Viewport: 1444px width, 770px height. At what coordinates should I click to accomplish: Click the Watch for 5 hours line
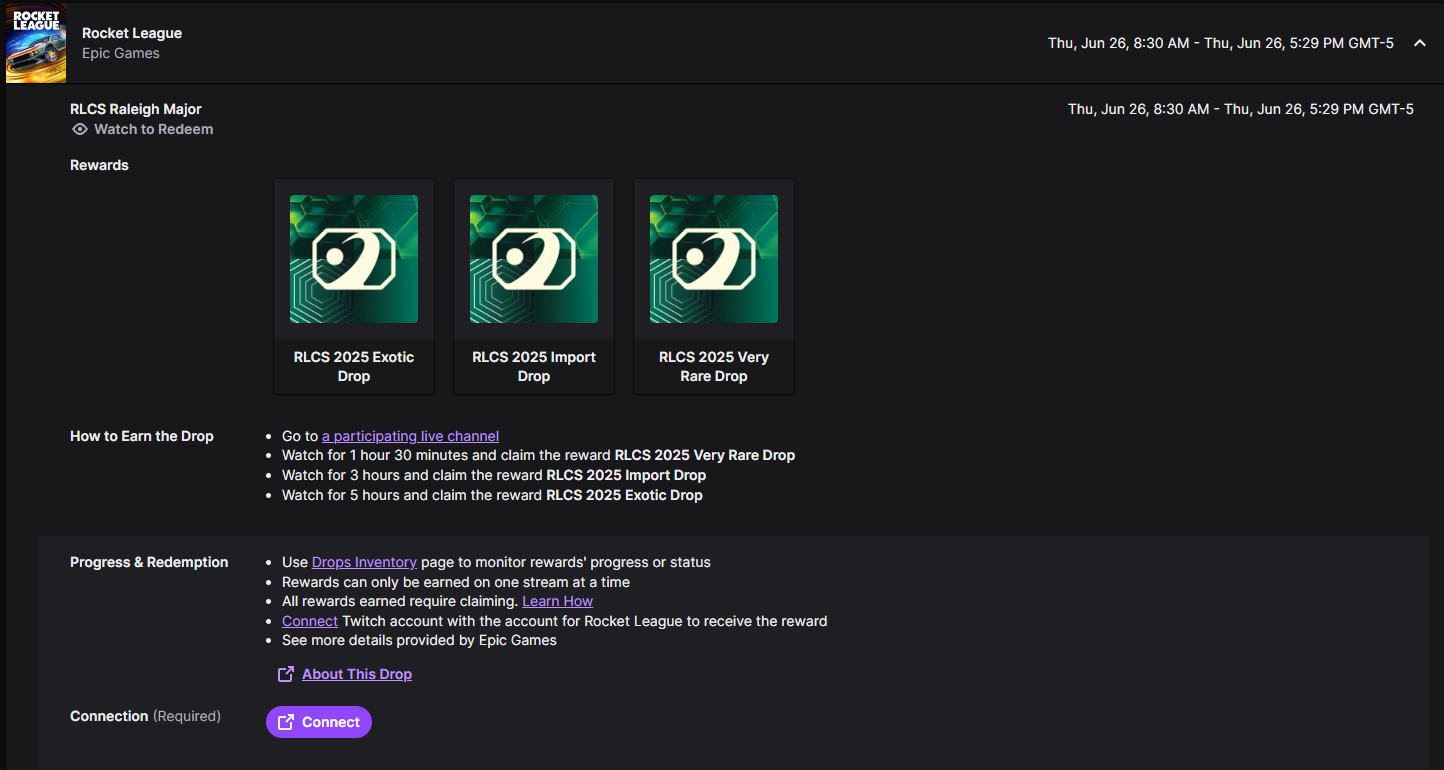(x=492, y=495)
